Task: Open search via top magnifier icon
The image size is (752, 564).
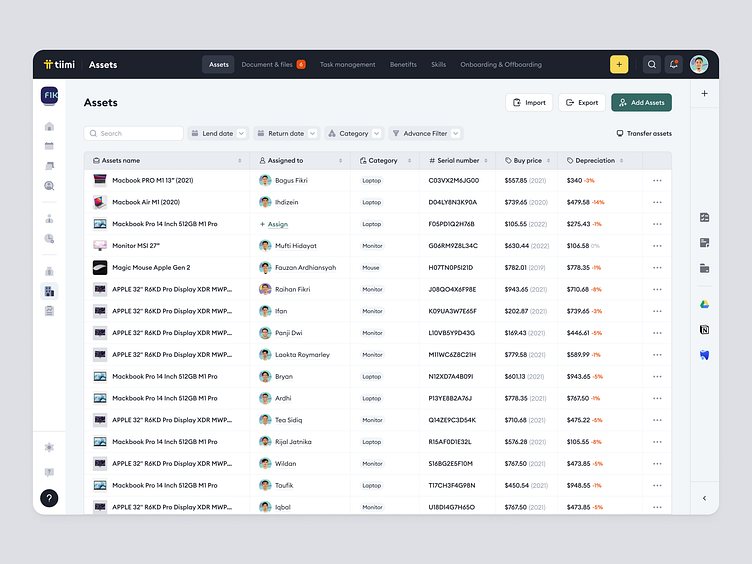Action: coord(652,64)
